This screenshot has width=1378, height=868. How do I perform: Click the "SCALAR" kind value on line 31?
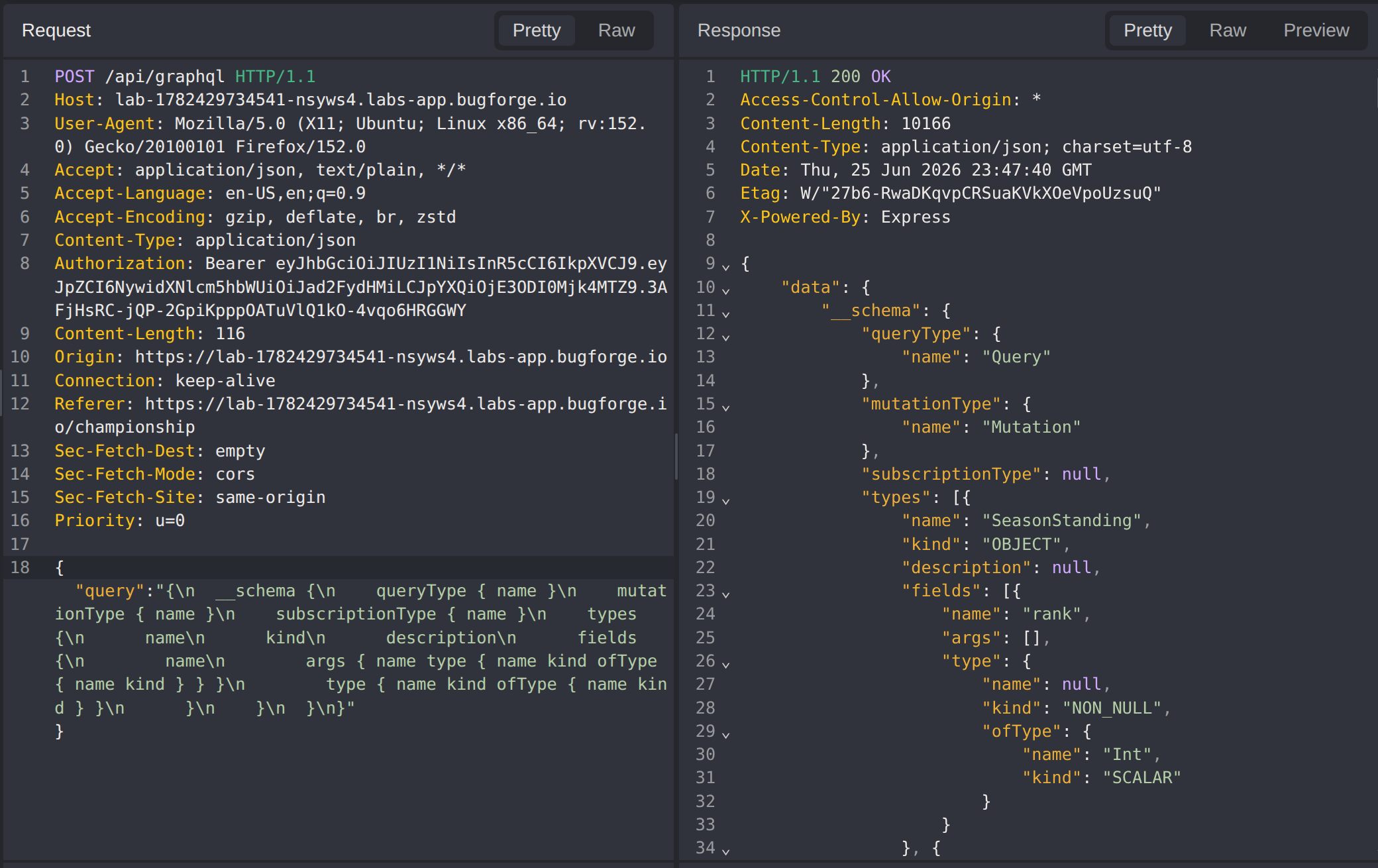point(1142,778)
